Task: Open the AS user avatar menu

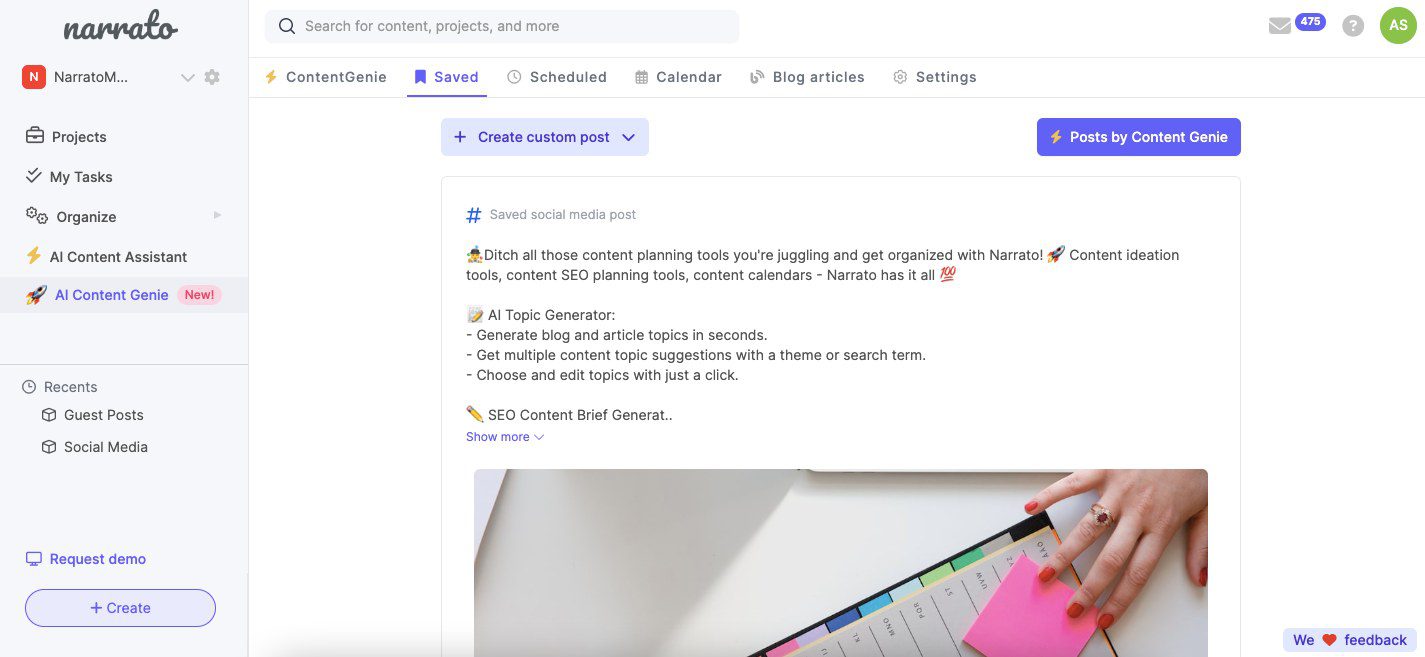Action: 1398,26
